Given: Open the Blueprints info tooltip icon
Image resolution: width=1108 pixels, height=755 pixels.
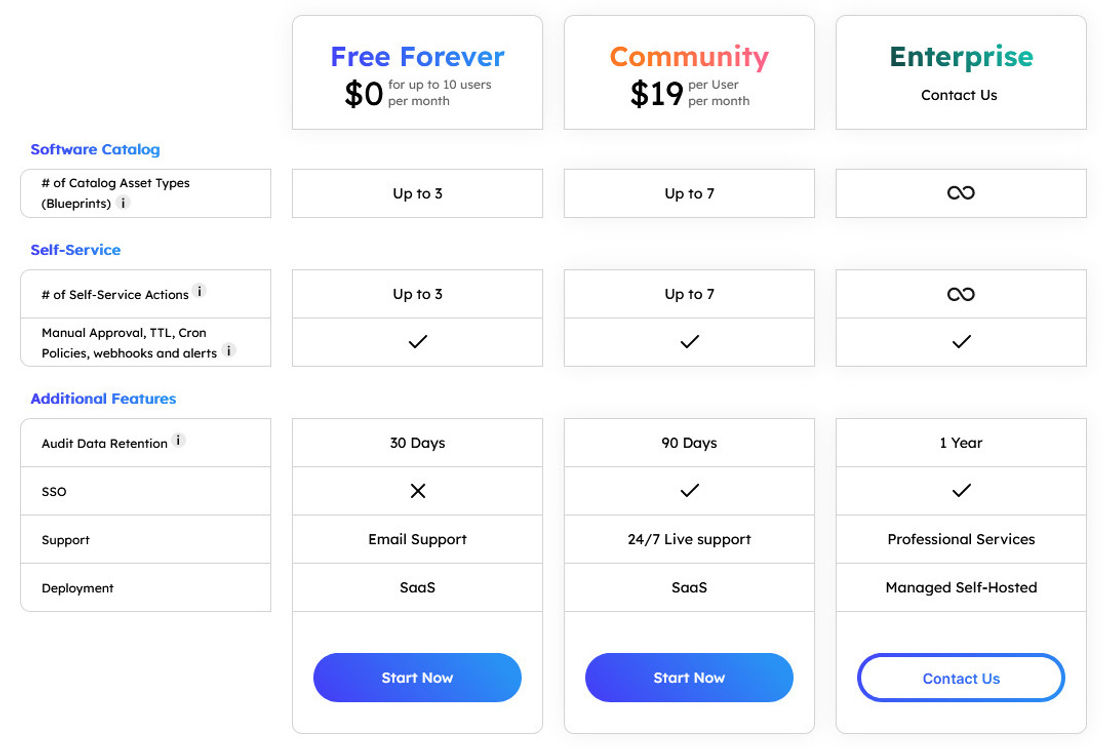Looking at the screenshot, I should [121, 203].
